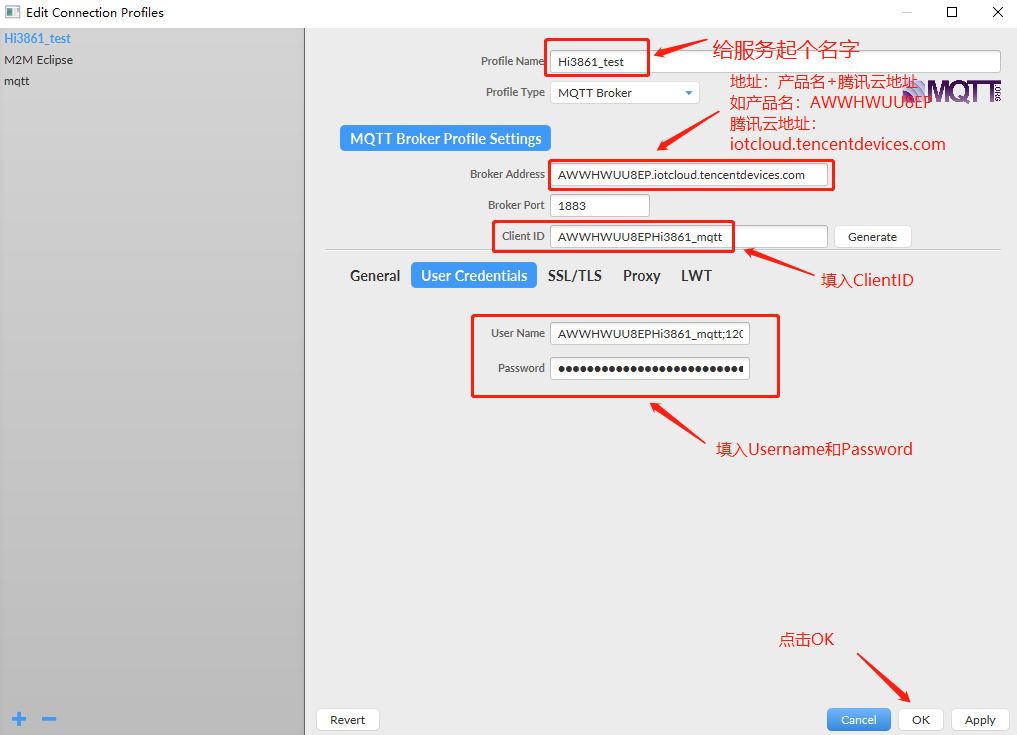1017x735 pixels.
Task: Select Hi3861_test connection profile
Action: pos(38,39)
